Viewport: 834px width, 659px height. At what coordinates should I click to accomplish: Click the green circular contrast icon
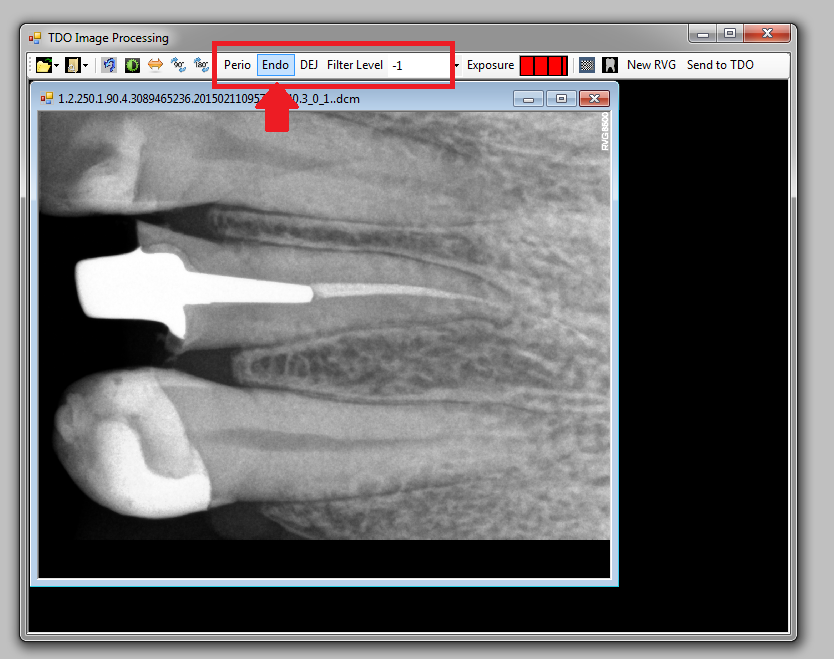[x=132, y=65]
